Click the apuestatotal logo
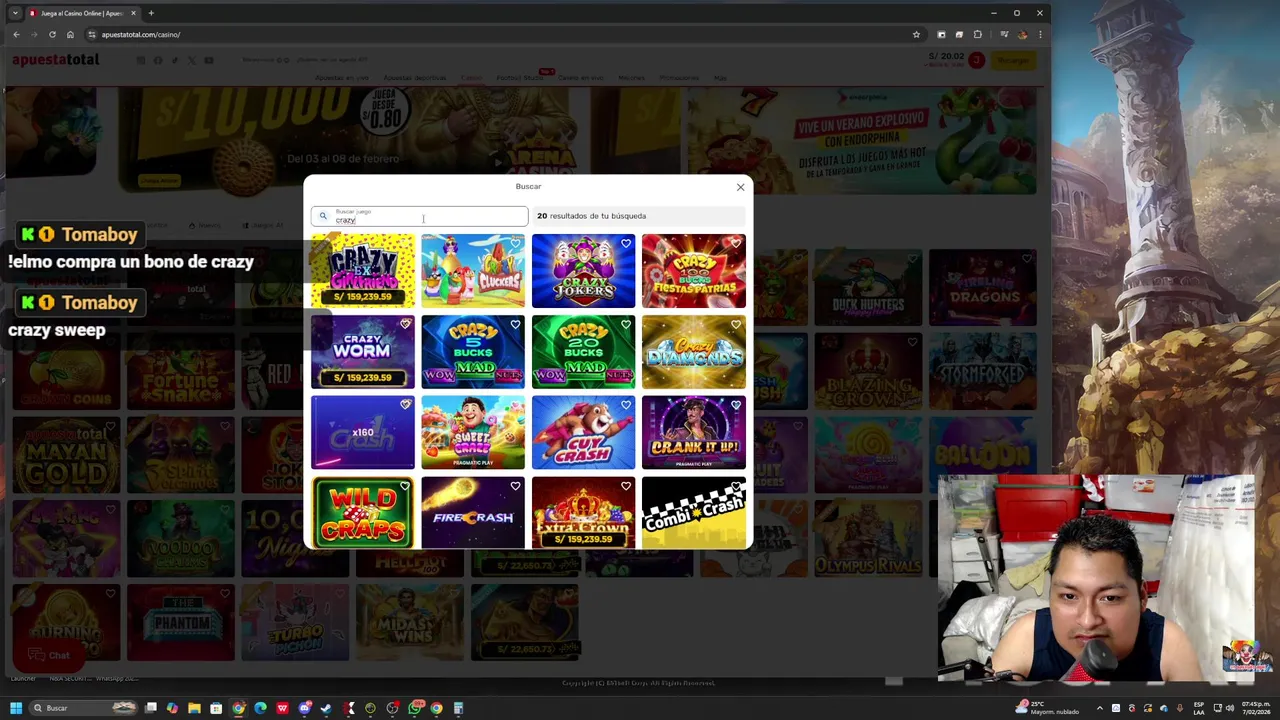Viewport: 1280px width, 720px height. [56, 60]
